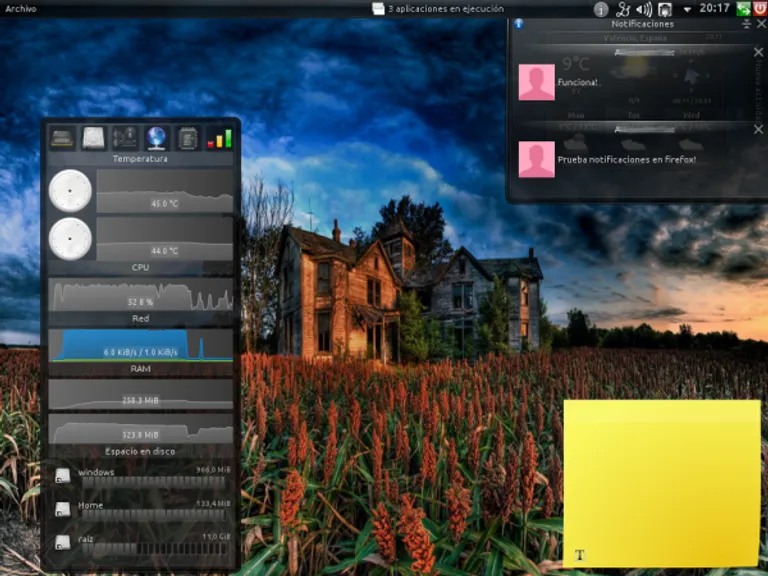The width and height of the screenshot is (768, 576).
Task: Open the Bluetooth tray icon
Action: [x=623, y=9]
